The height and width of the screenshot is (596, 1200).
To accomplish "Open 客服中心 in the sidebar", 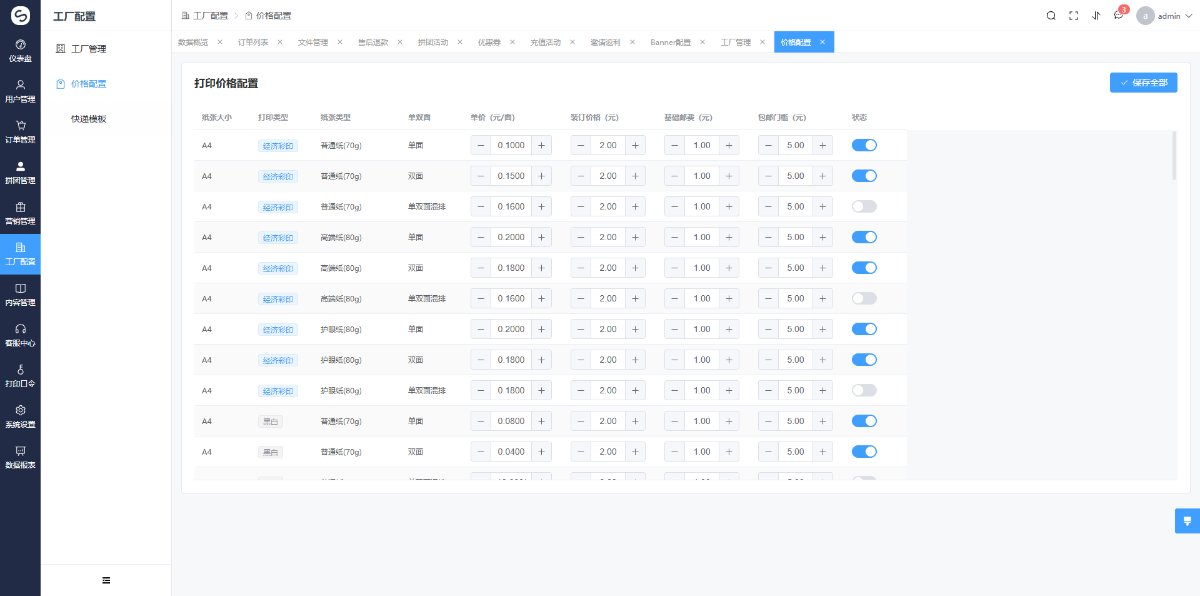I will pos(20,335).
